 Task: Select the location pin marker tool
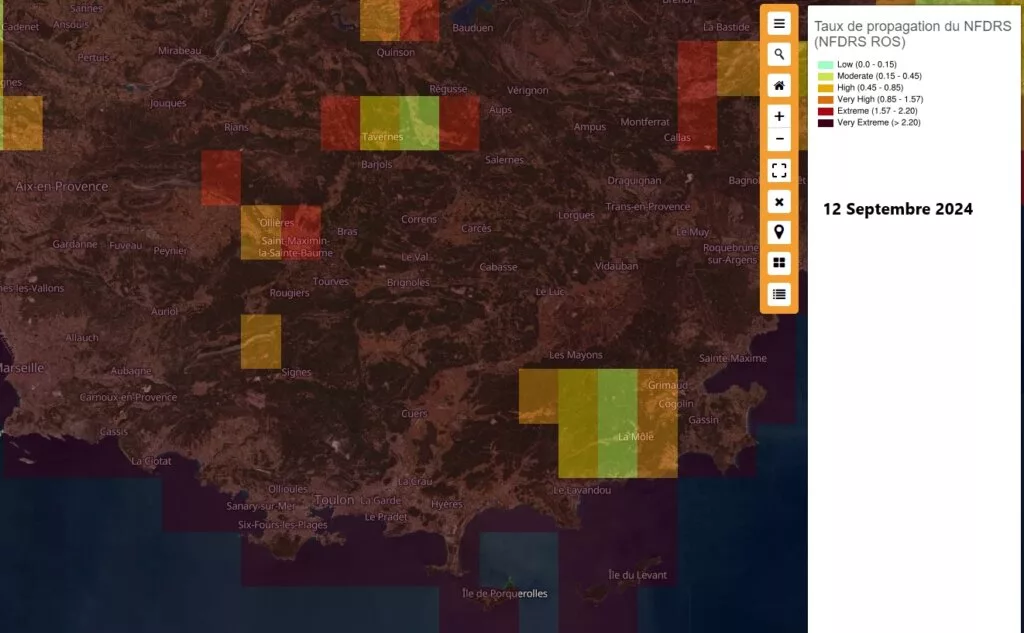[779, 233]
